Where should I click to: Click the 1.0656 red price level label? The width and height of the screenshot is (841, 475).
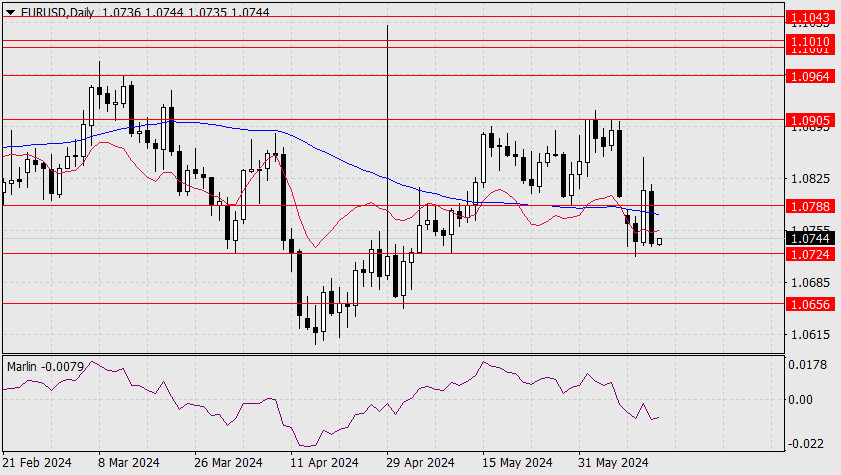click(810, 304)
